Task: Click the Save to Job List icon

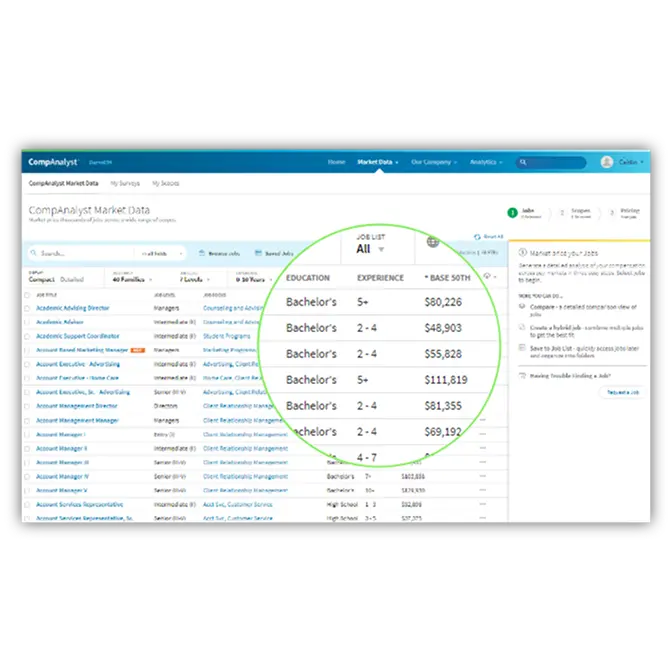Action: 521,347
